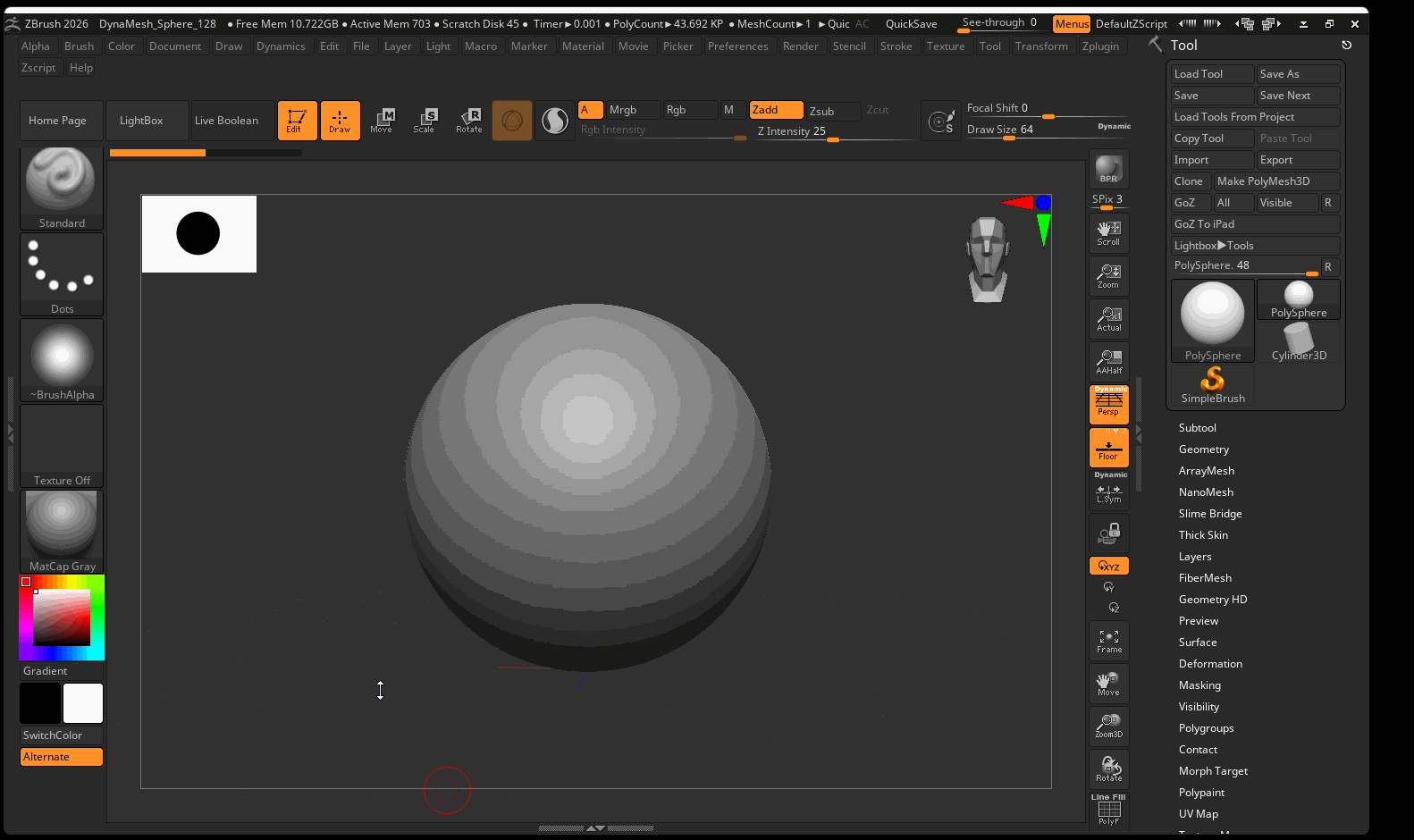Toggle Persp perspective mode
The height and width of the screenshot is (840, 1414).
[1108, 405]
